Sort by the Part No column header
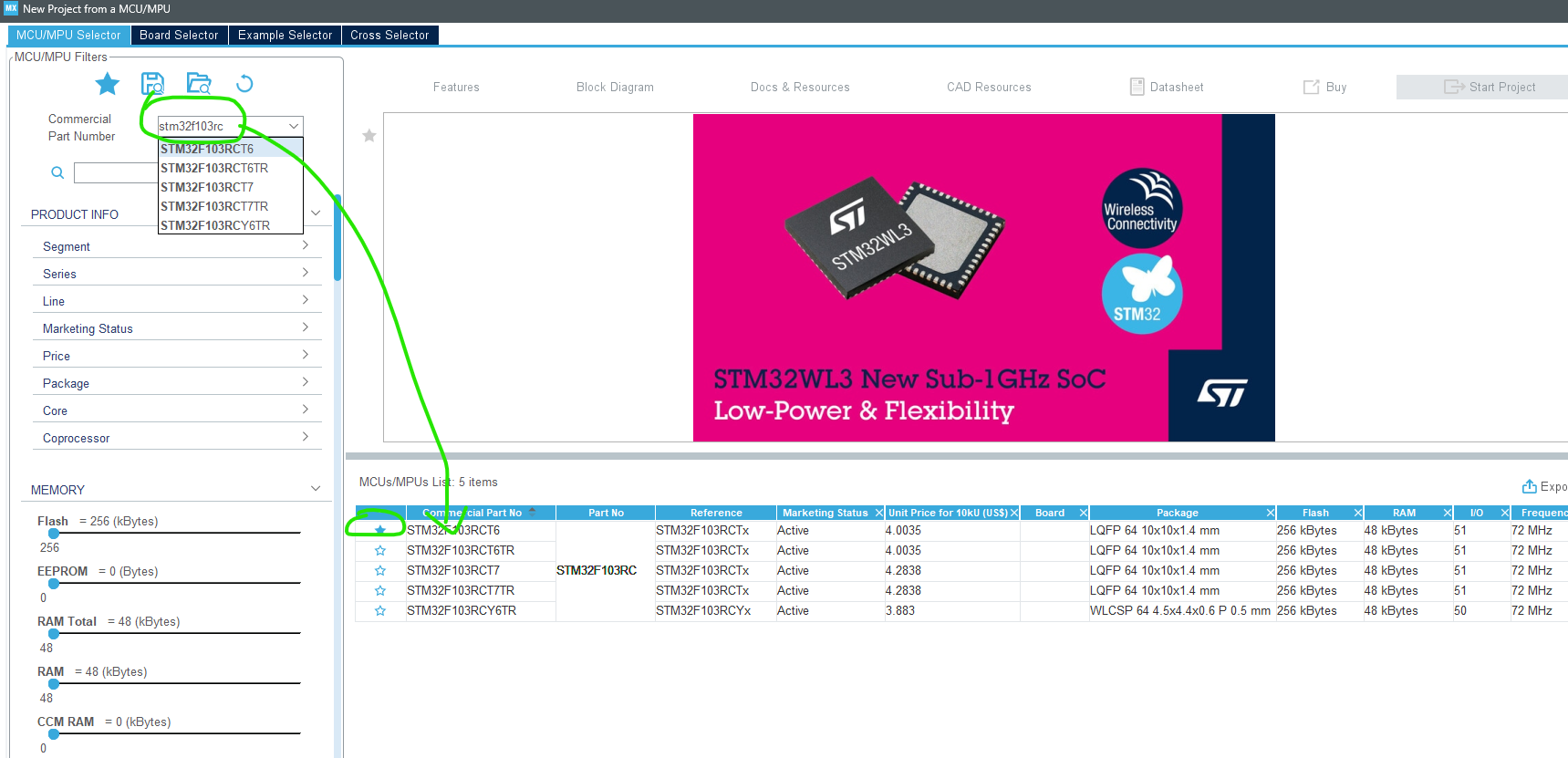Screen dimensions: 1568x758 coord(606,513)
